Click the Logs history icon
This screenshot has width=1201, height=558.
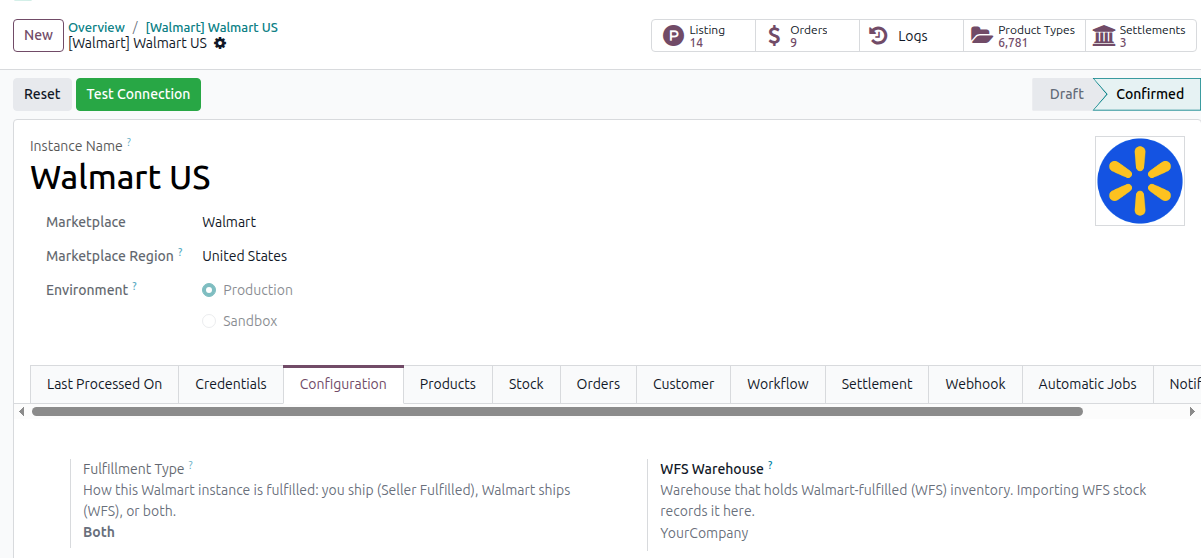click(878, 36)
